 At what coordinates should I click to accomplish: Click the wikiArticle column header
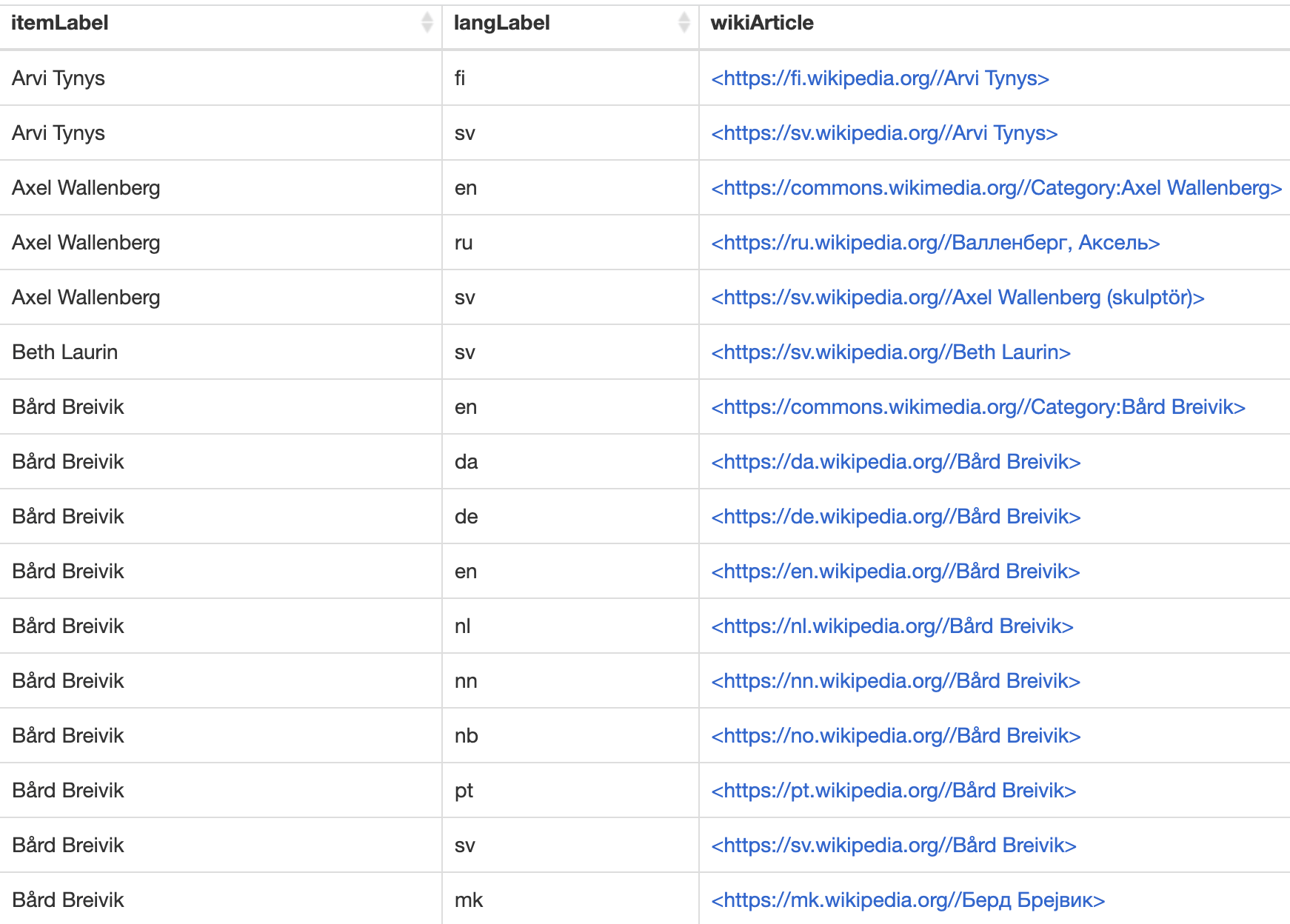coord(761,23)
